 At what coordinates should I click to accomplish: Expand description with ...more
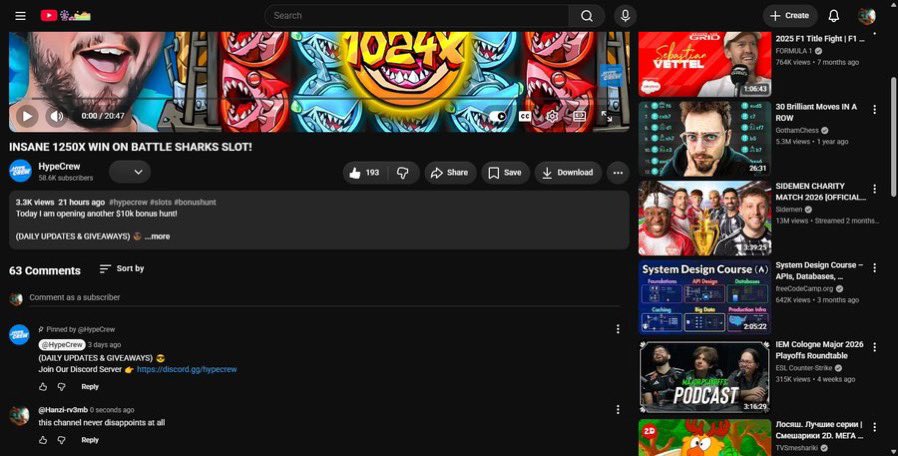157,237
